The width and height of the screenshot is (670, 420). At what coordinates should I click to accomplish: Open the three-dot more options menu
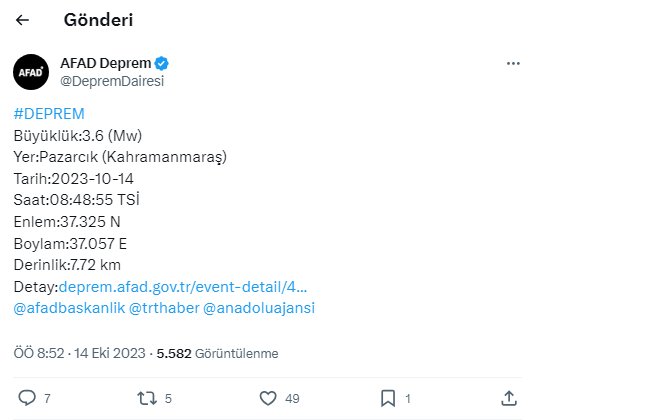(513, 63)
